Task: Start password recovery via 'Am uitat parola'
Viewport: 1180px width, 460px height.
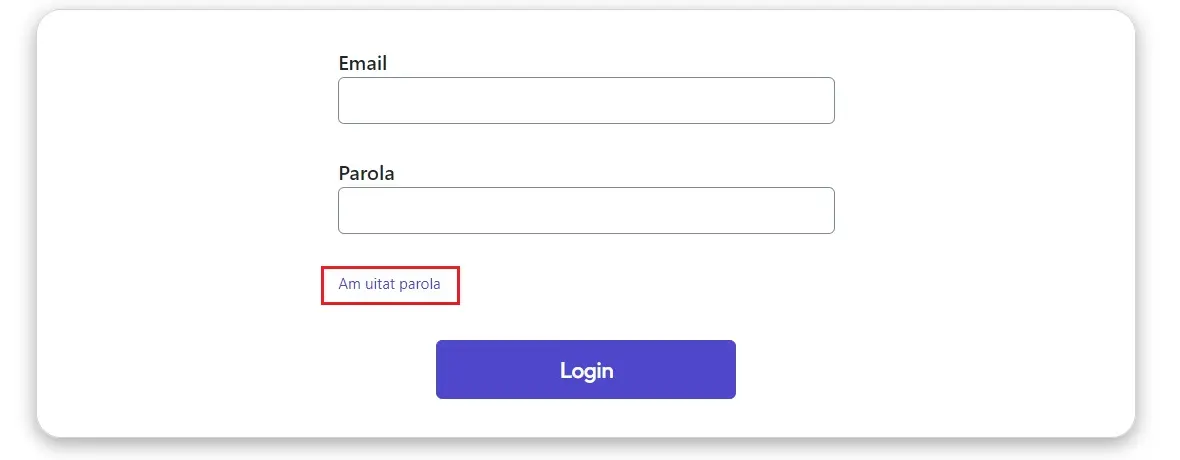Action: click(x=389, y=284)
